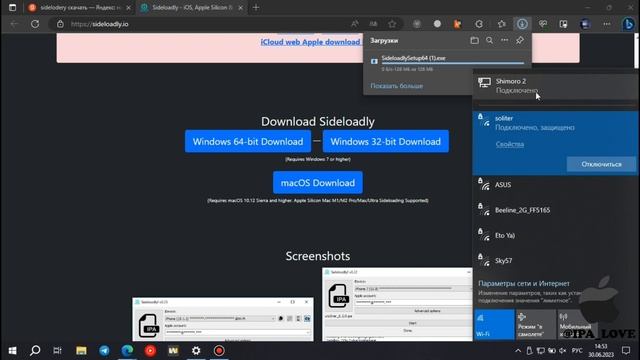Open the Downloads toolbar icon
640x360 pixels.
click(x=522, y=24)
